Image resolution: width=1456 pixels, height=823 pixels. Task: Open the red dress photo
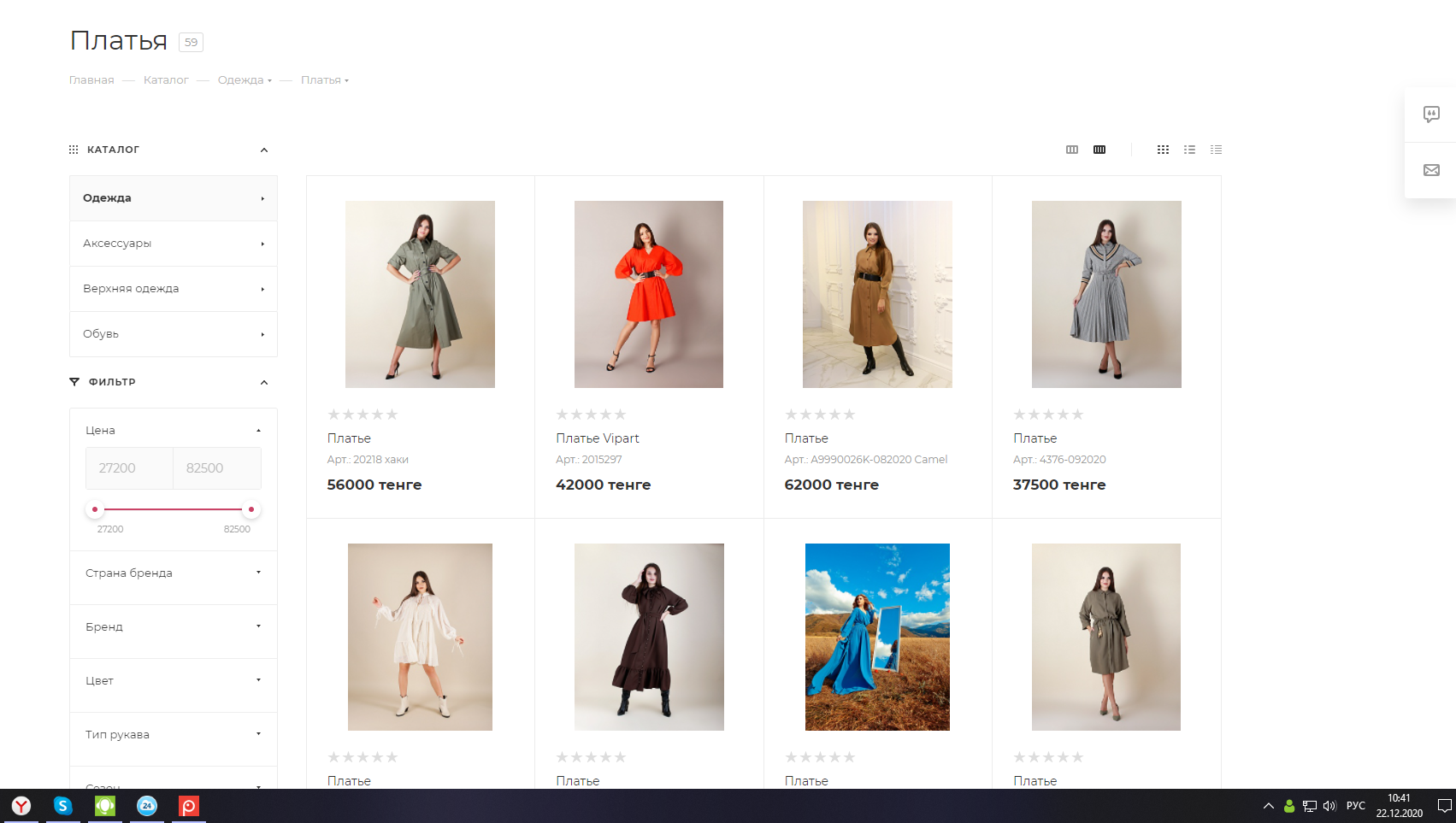point(649,294)
